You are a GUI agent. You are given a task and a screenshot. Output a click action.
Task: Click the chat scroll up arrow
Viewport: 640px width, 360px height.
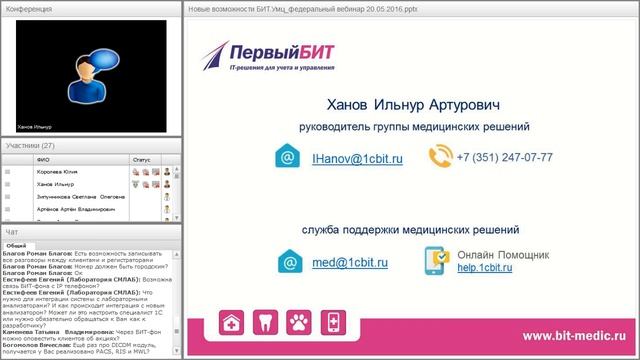[x=177, y=254]
